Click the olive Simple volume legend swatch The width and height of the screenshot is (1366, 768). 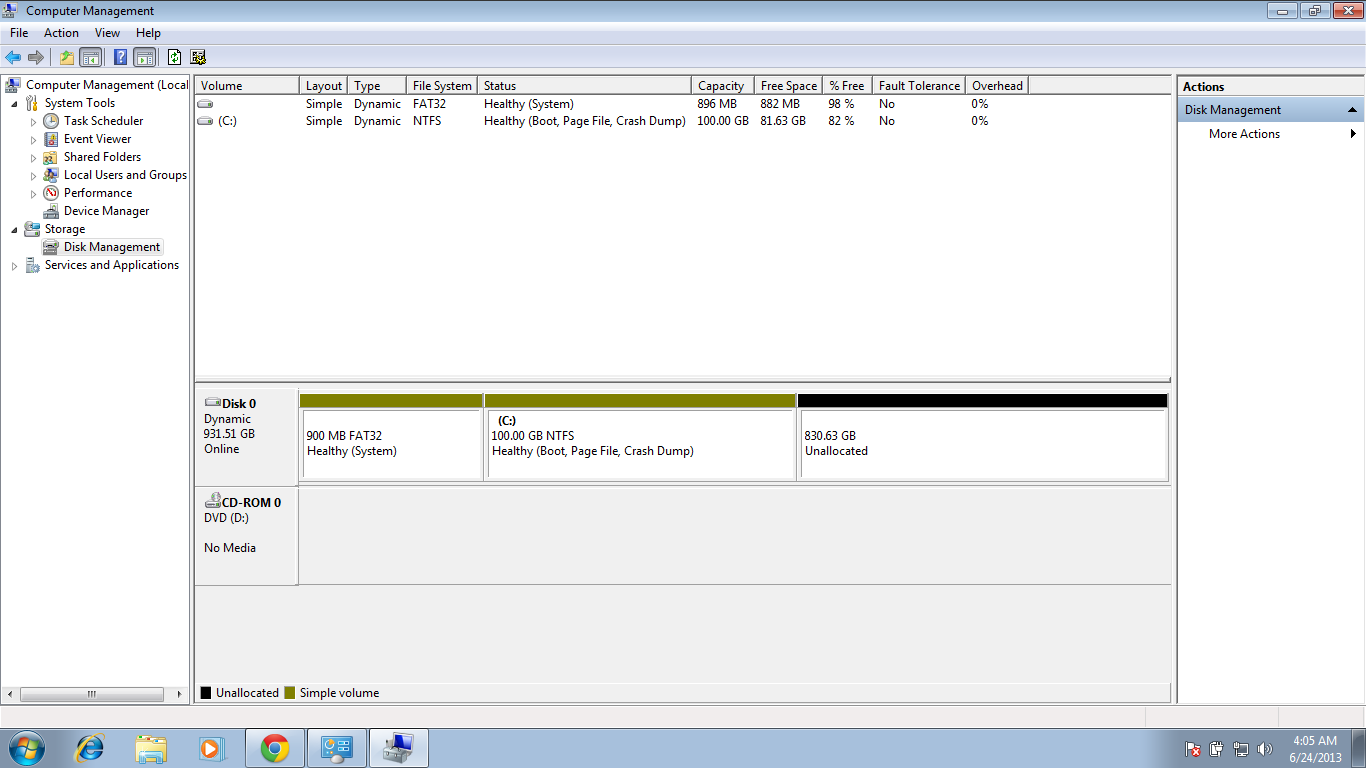click(x=290, y=693)
